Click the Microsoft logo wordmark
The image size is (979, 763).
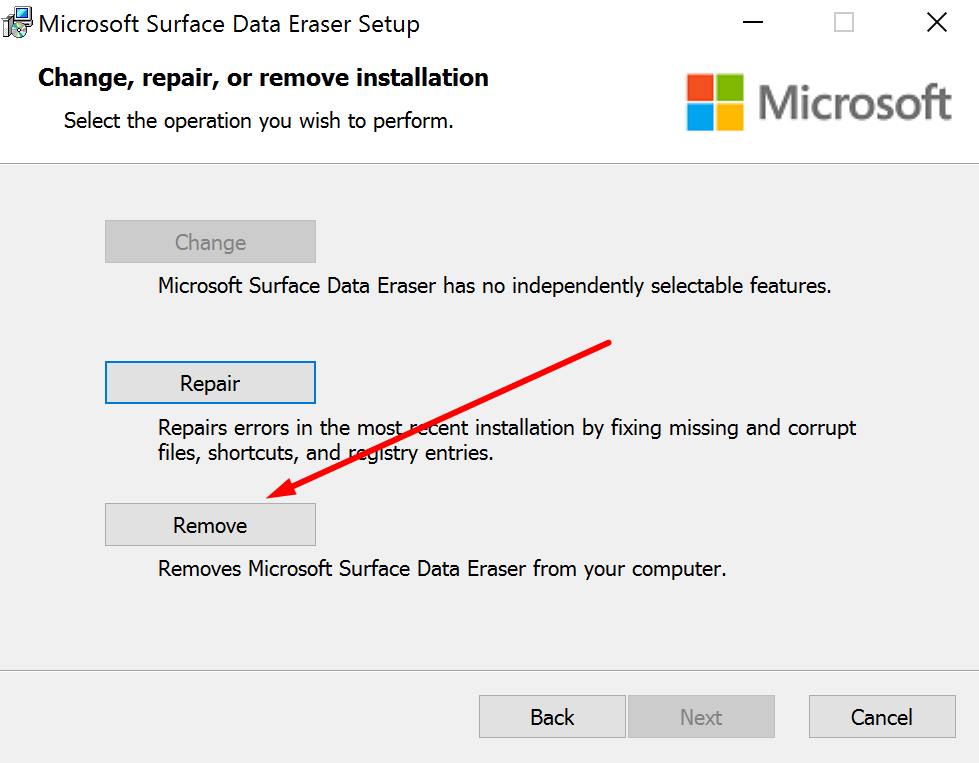click(855, 101)
